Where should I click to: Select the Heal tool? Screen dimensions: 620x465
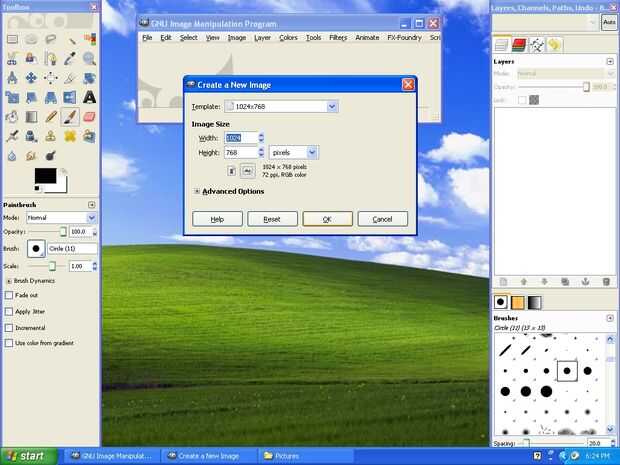70,136
